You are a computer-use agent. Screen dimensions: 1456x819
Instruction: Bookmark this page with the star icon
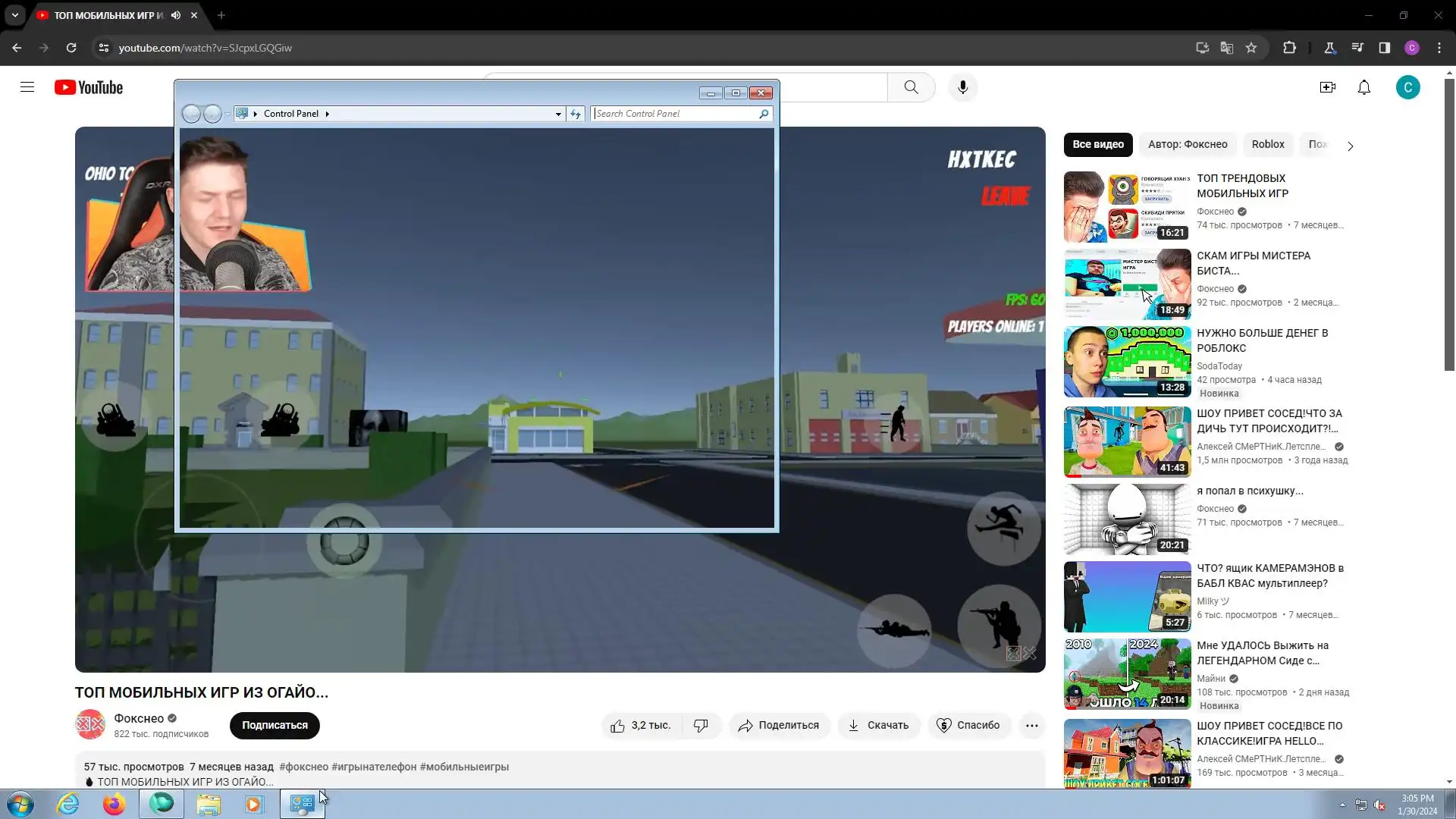(1251, 48)
